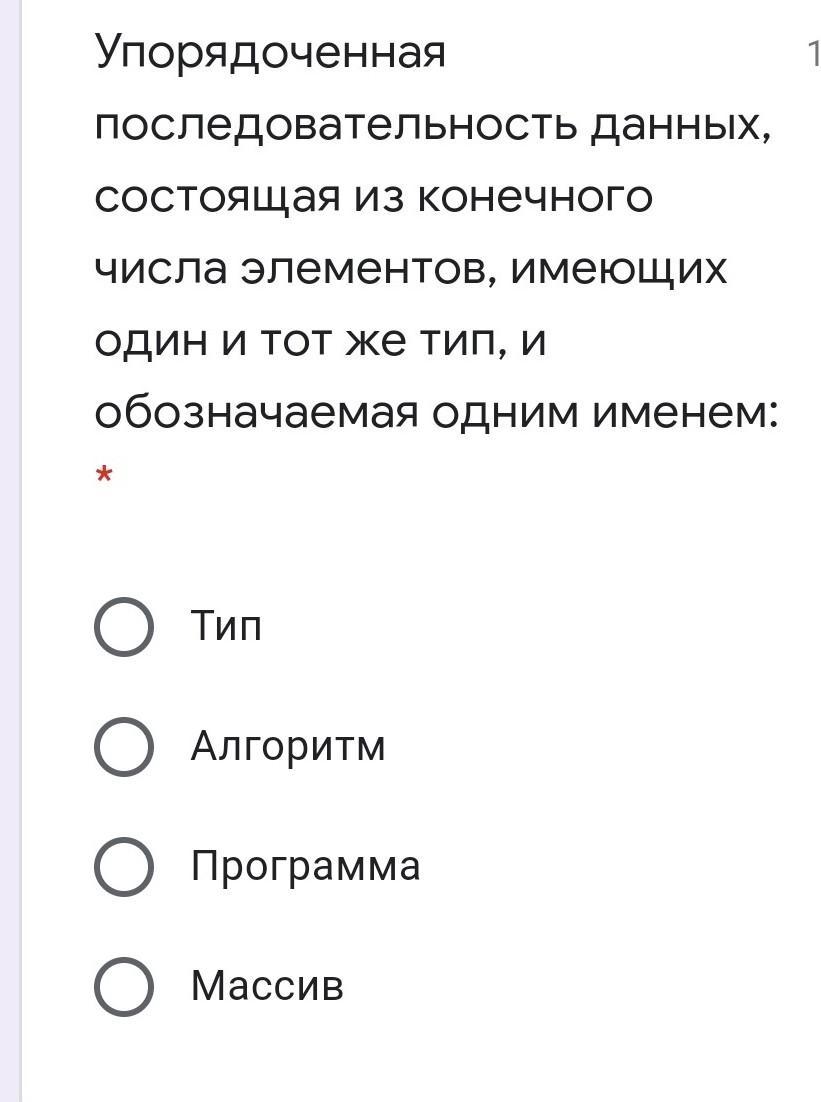
Task: Click the word Упорядоченная in the question
Action: [x=271, y=55]
